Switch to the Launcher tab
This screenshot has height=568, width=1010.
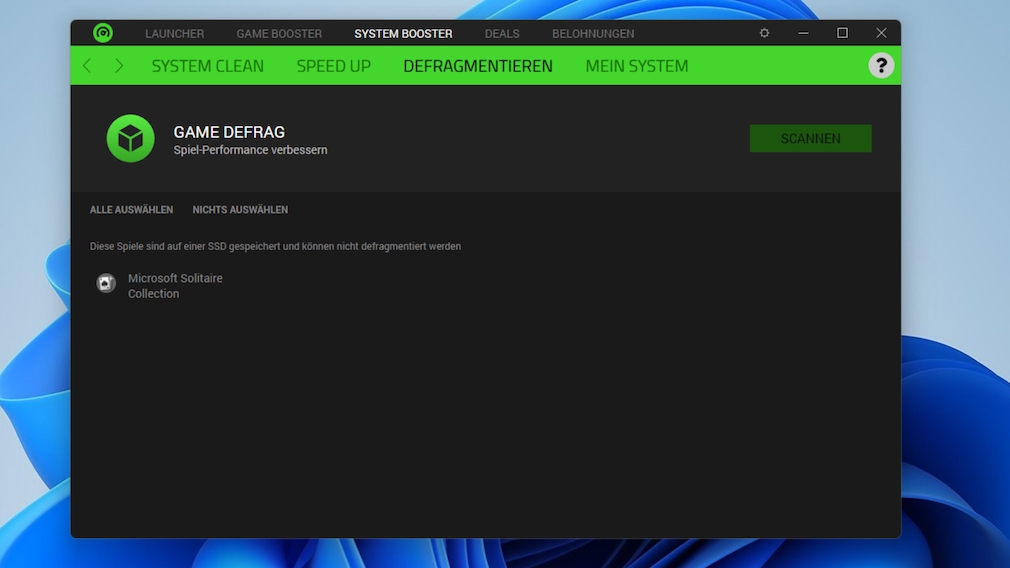(x=174, y=34)
